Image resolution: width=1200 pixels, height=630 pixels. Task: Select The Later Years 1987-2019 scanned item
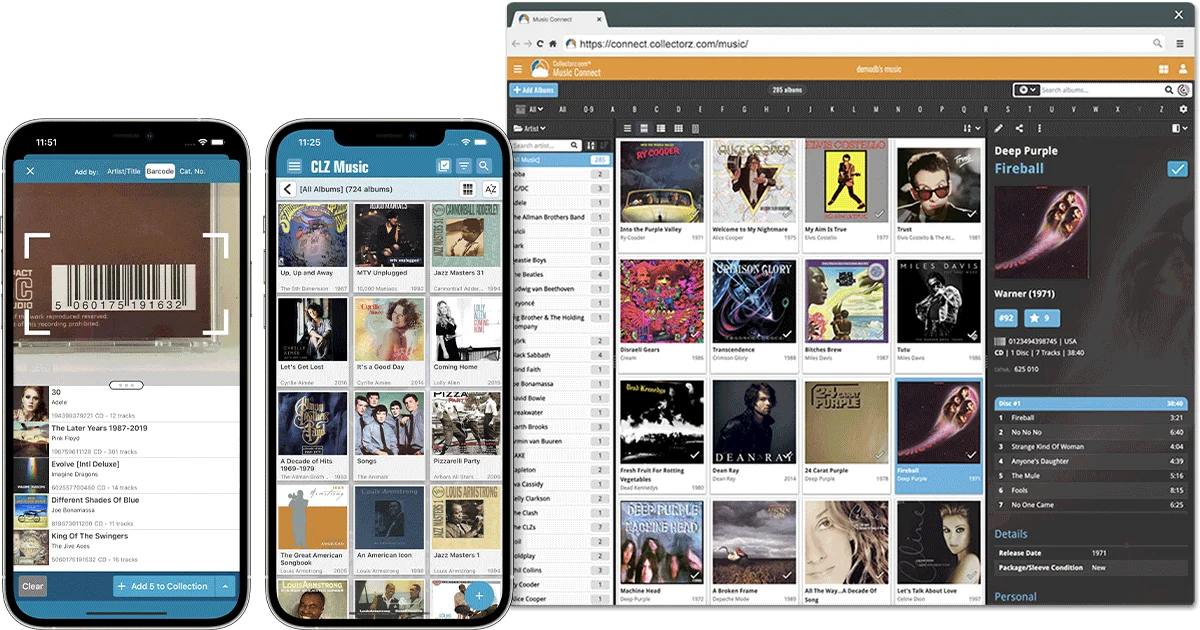tap(127, 440)
